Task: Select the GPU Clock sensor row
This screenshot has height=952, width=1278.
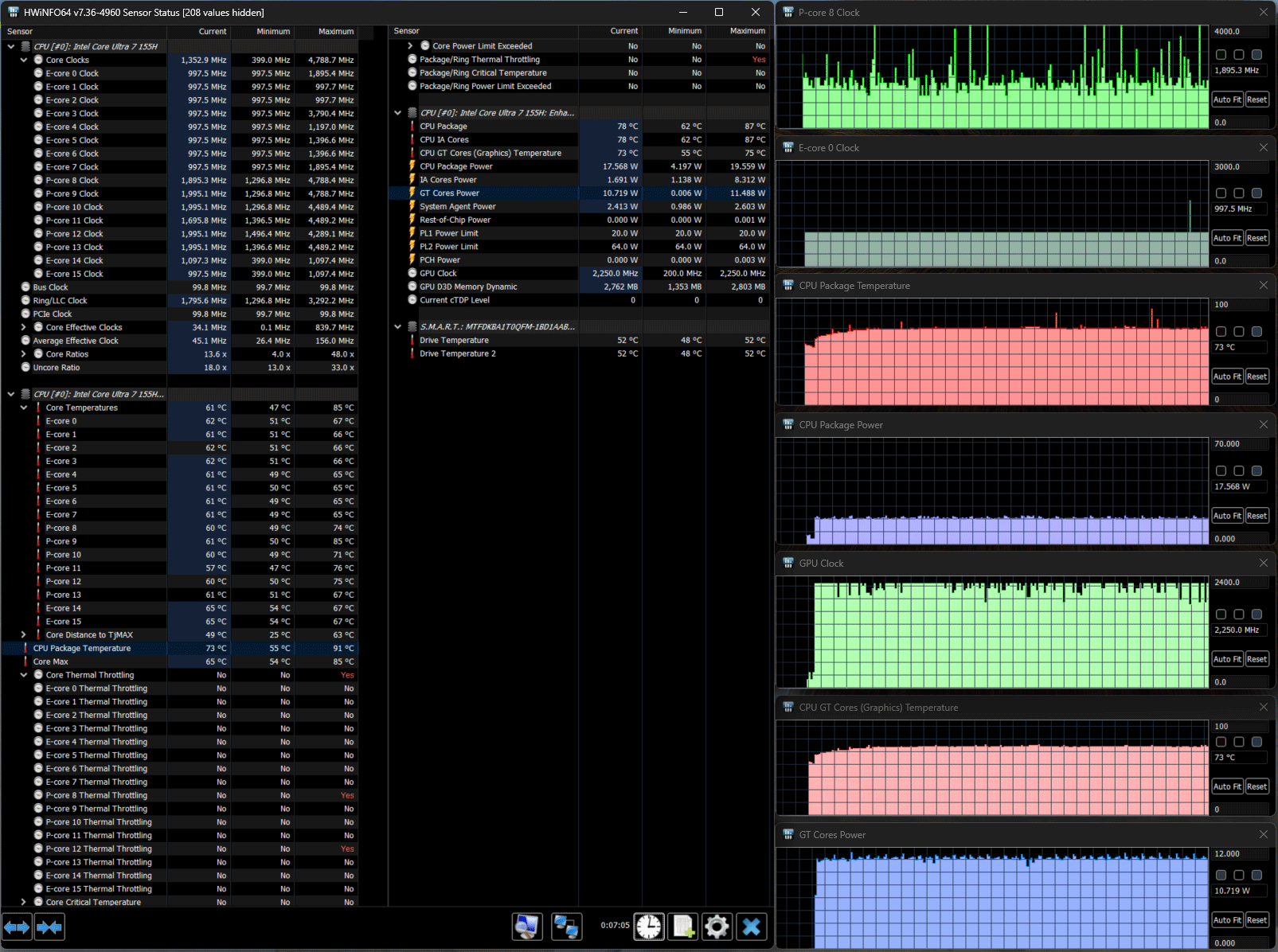Action: [579, 273]
